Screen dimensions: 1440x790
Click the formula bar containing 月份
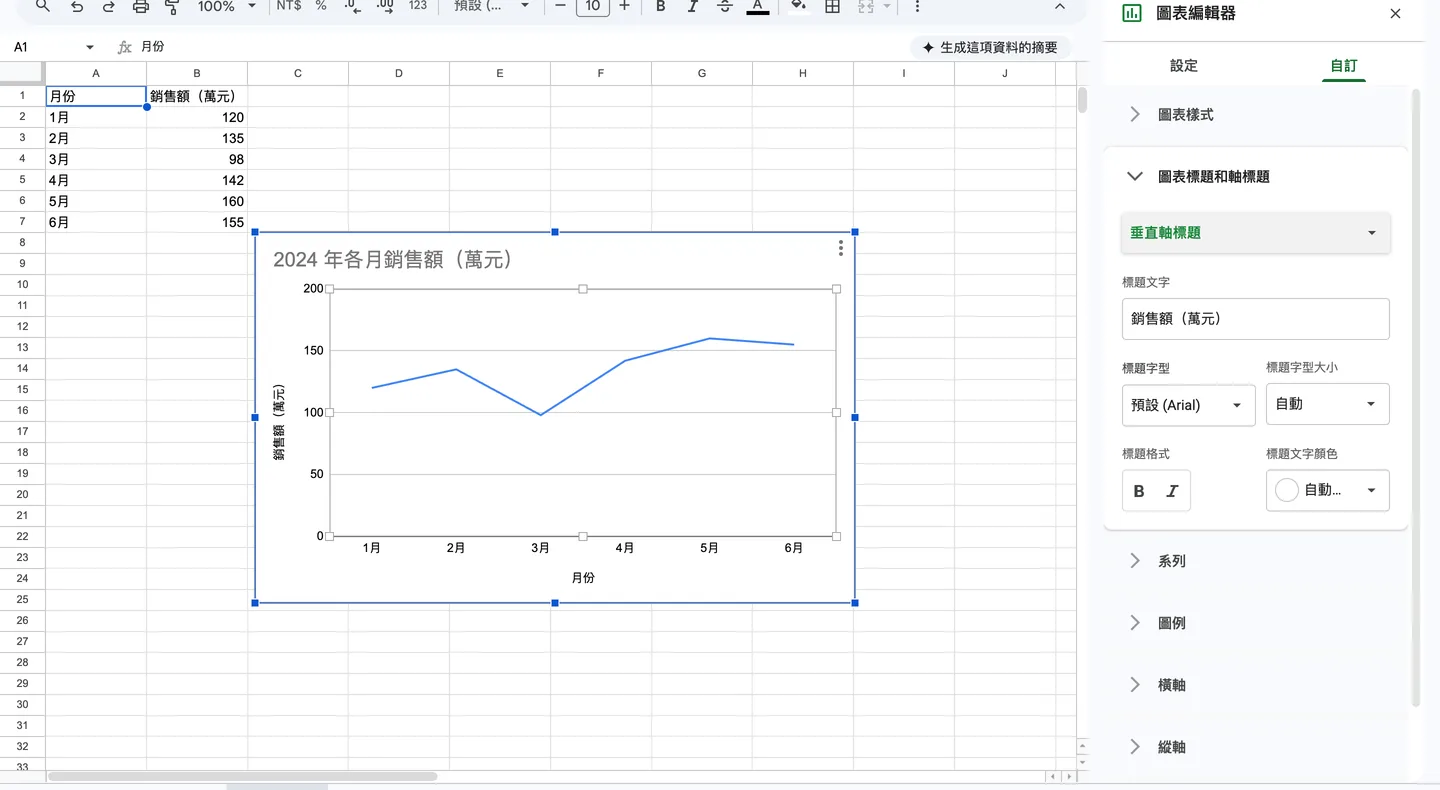point(520,47)
